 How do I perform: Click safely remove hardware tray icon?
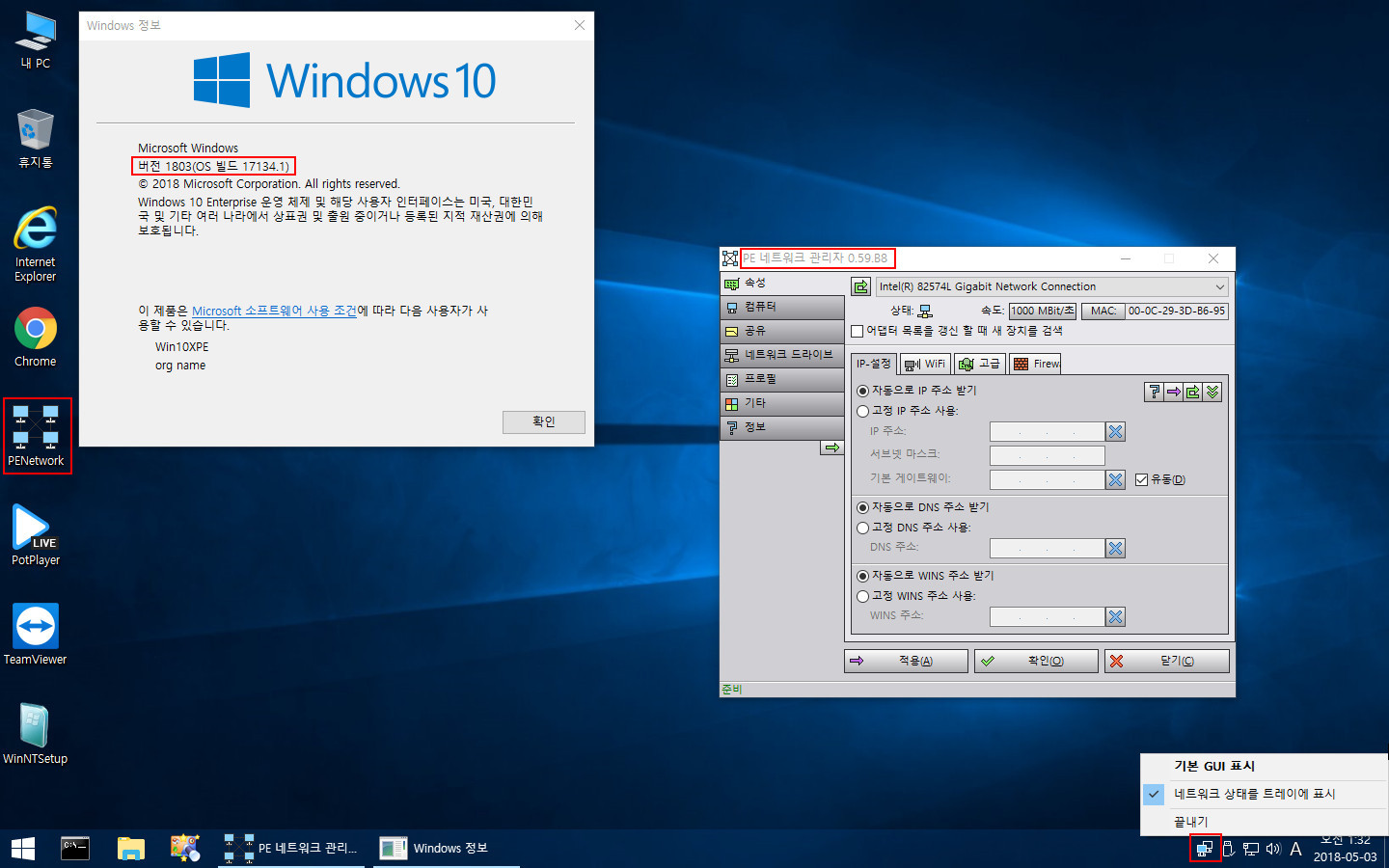pyautogui.click(x=1229, y=849)
